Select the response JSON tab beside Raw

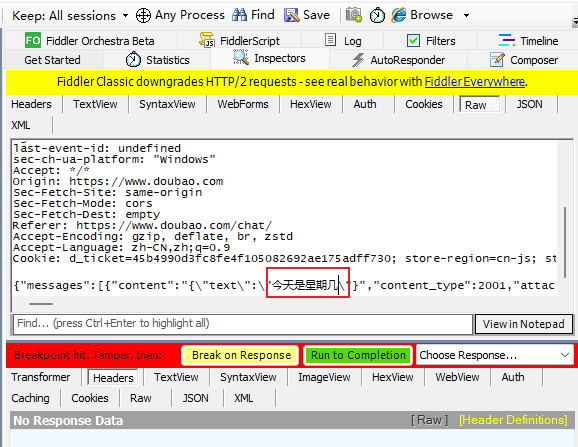(195, 398)
